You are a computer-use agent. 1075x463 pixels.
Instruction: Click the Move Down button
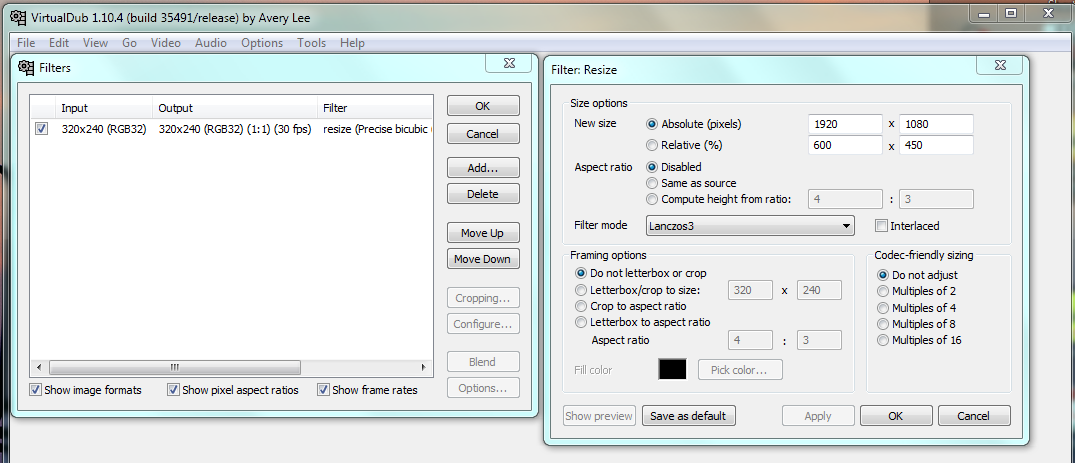pyautogui.click(x=483, y=259)
